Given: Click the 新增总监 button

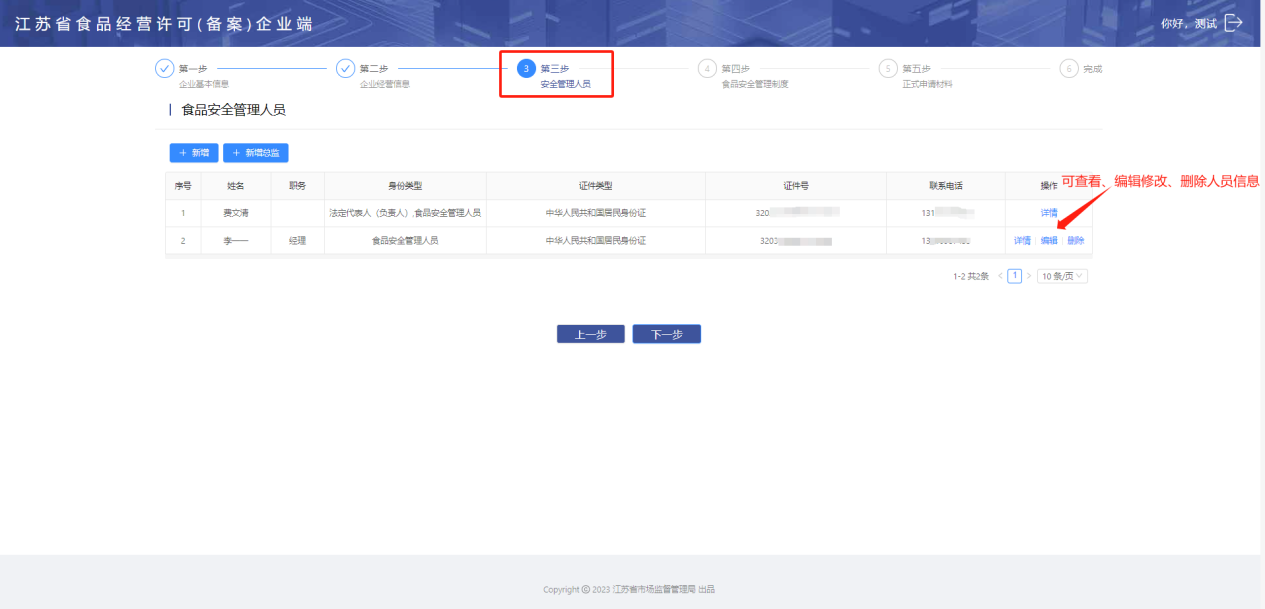Looking at the screenshot, I should [256, 153].
